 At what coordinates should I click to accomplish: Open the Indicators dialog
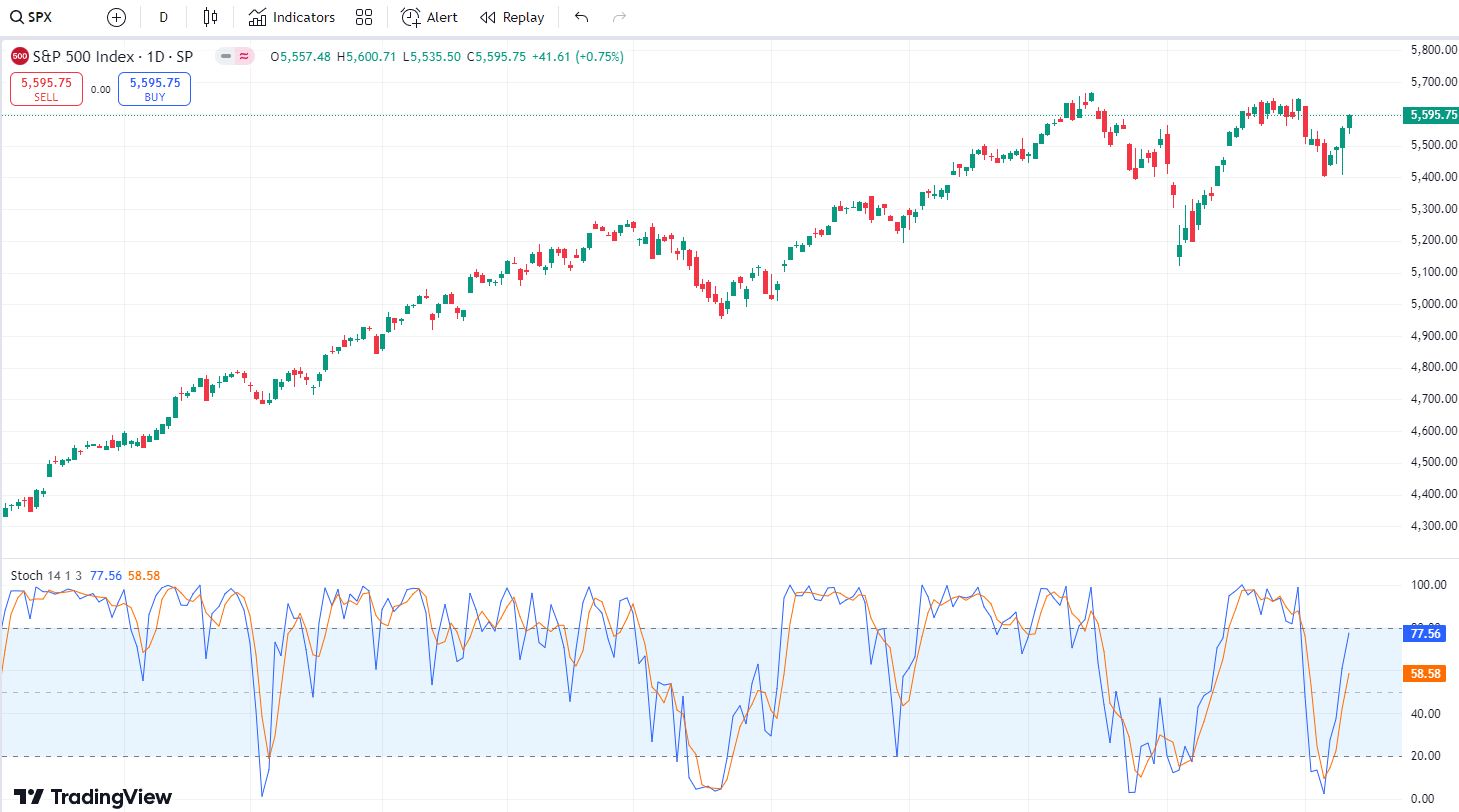coord(292,17)
